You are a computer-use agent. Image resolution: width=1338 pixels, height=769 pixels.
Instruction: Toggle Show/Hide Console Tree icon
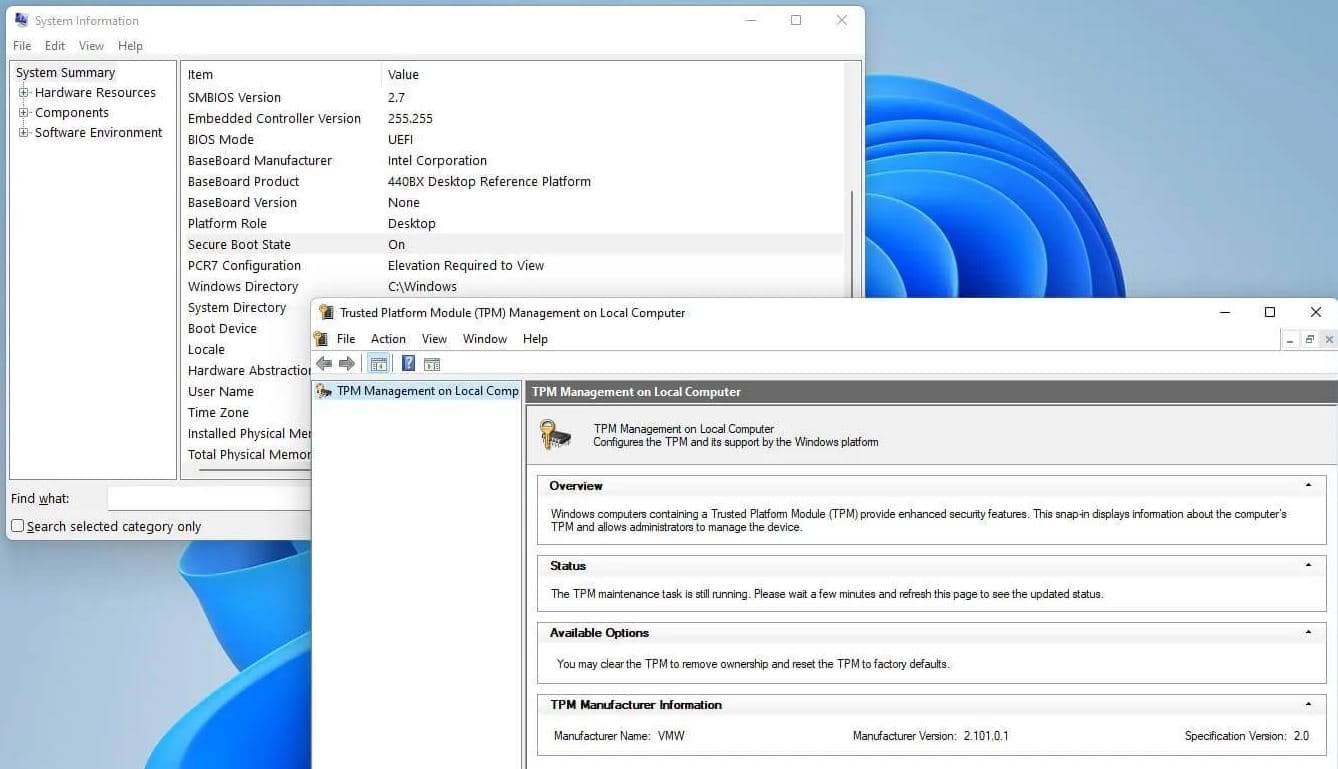click(x=378, y=364)
